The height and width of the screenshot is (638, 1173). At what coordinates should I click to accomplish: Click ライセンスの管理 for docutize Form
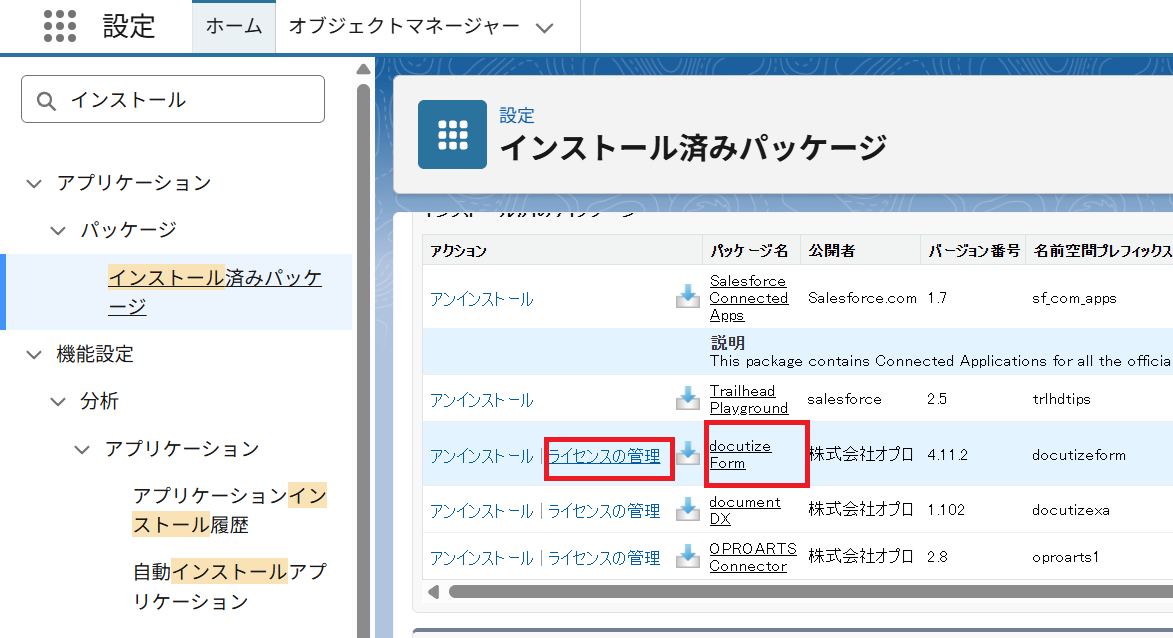pos(604,456)
